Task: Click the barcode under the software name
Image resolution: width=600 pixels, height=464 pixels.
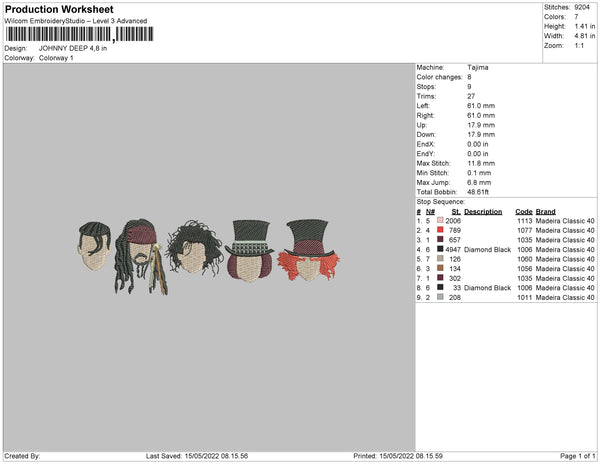Action: pyautogui.click(x=80, y=34)
